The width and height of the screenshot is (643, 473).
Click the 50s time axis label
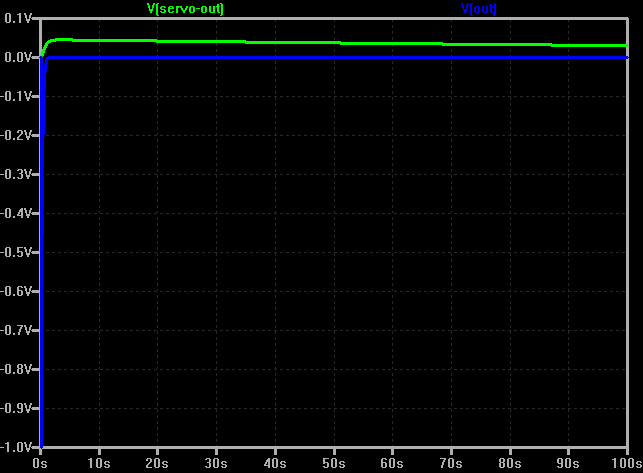click(x=333, y=464)
